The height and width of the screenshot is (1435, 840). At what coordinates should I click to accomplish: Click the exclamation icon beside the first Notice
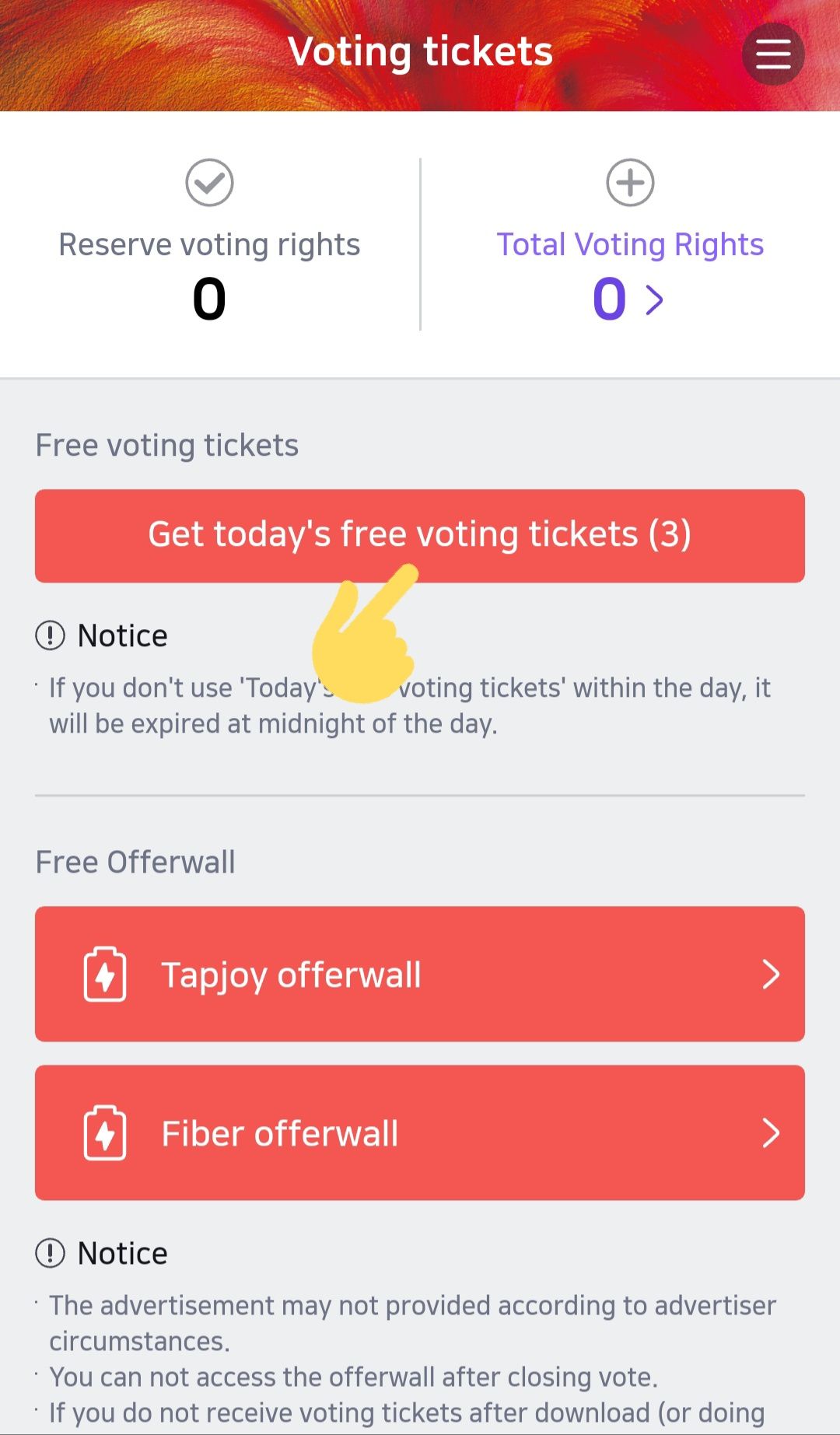point(51,635)
